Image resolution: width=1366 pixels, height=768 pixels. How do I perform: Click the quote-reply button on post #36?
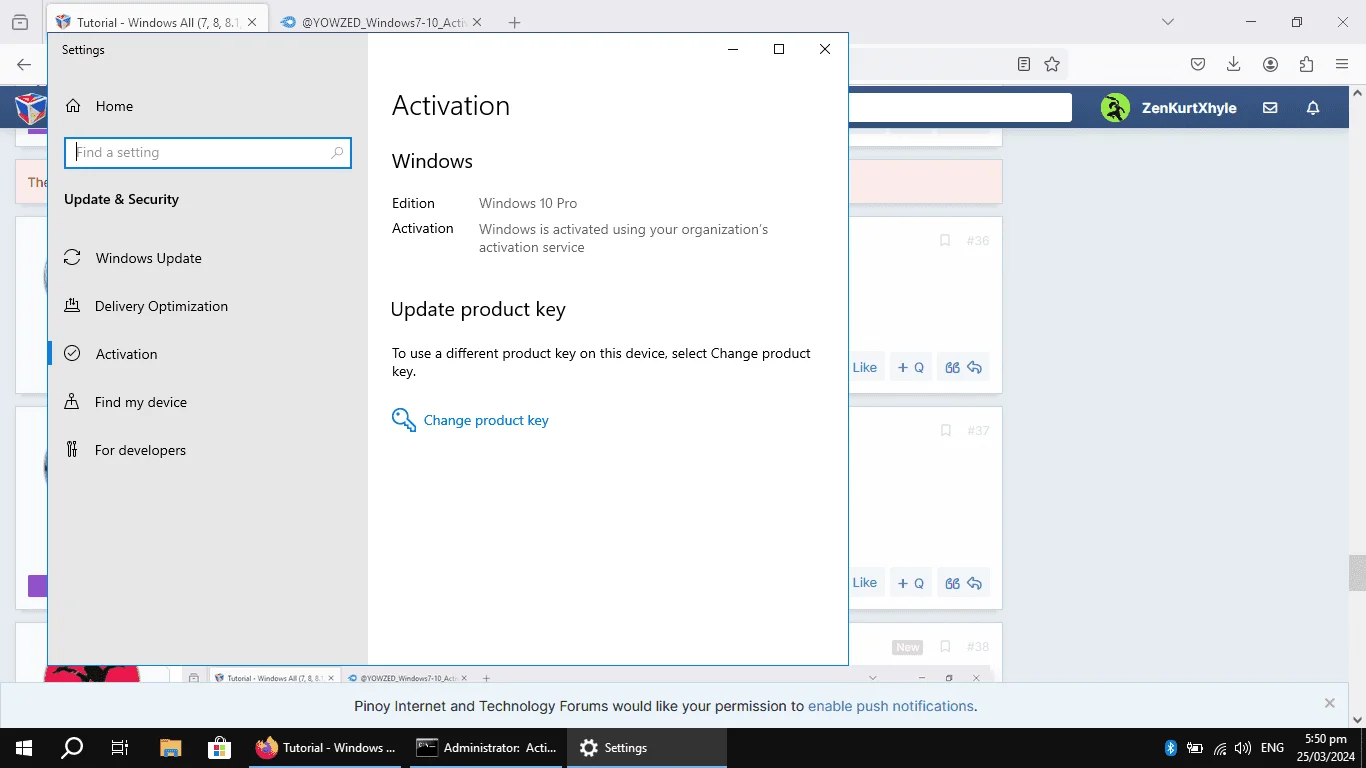[964, 367]
